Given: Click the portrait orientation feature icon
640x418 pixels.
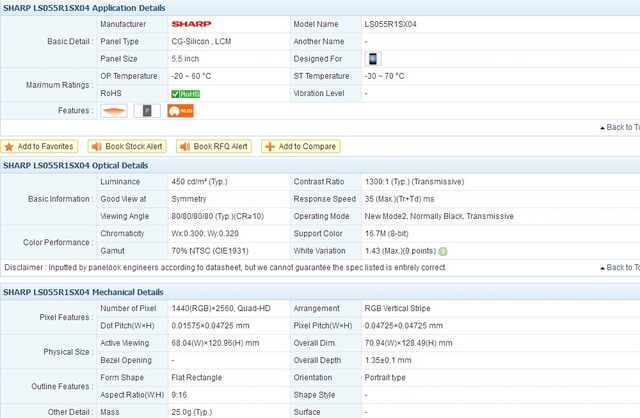Looking at the screenshot, I should click(x=147, y=111).
